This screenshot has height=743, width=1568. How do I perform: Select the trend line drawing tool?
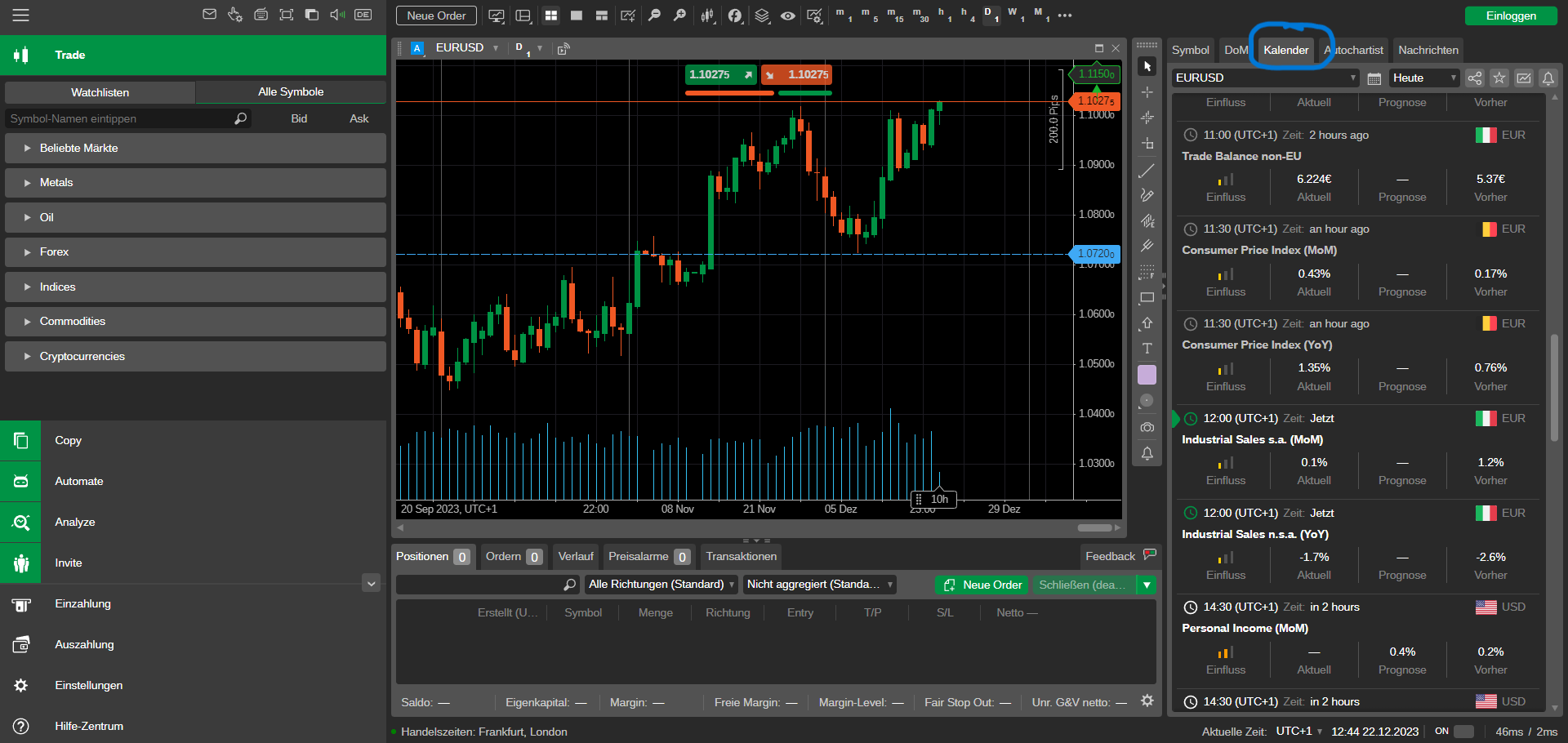click(x=1147, y=171)
